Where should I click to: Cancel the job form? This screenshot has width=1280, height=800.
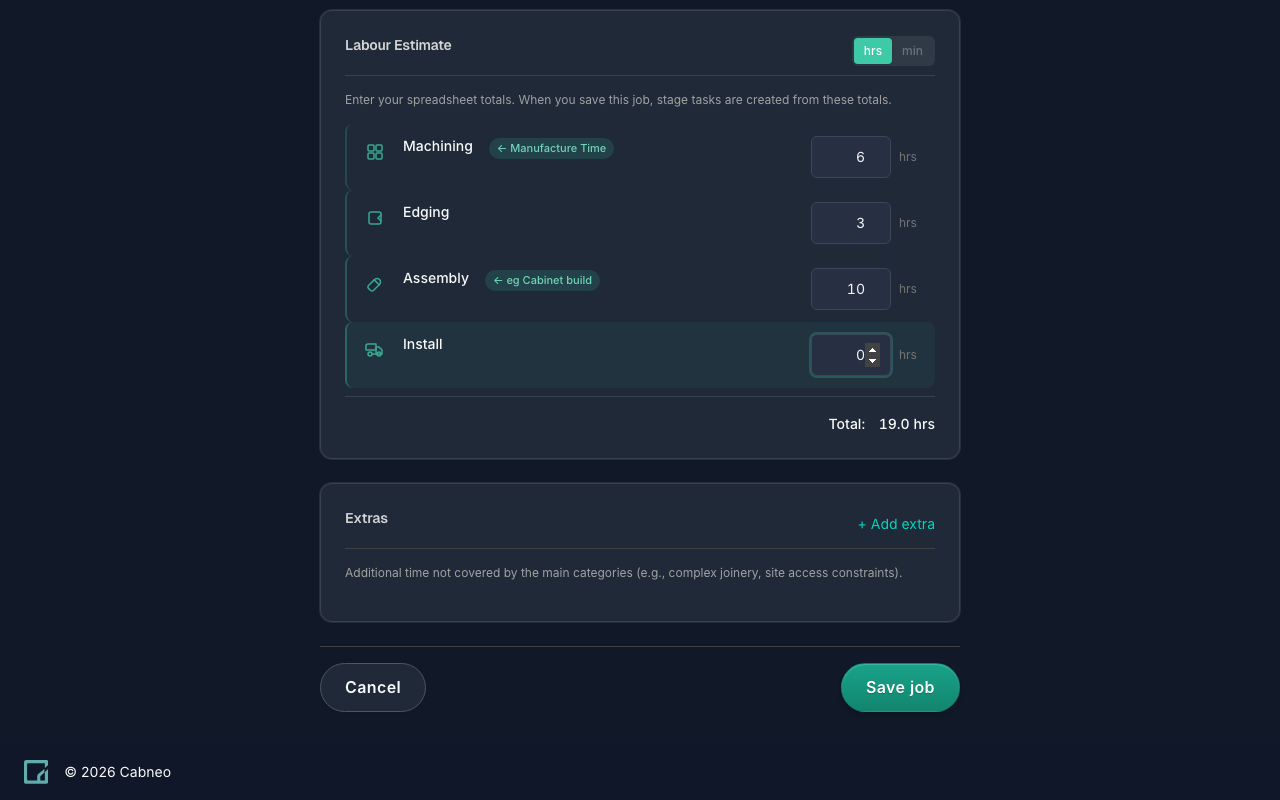point(373,687)
